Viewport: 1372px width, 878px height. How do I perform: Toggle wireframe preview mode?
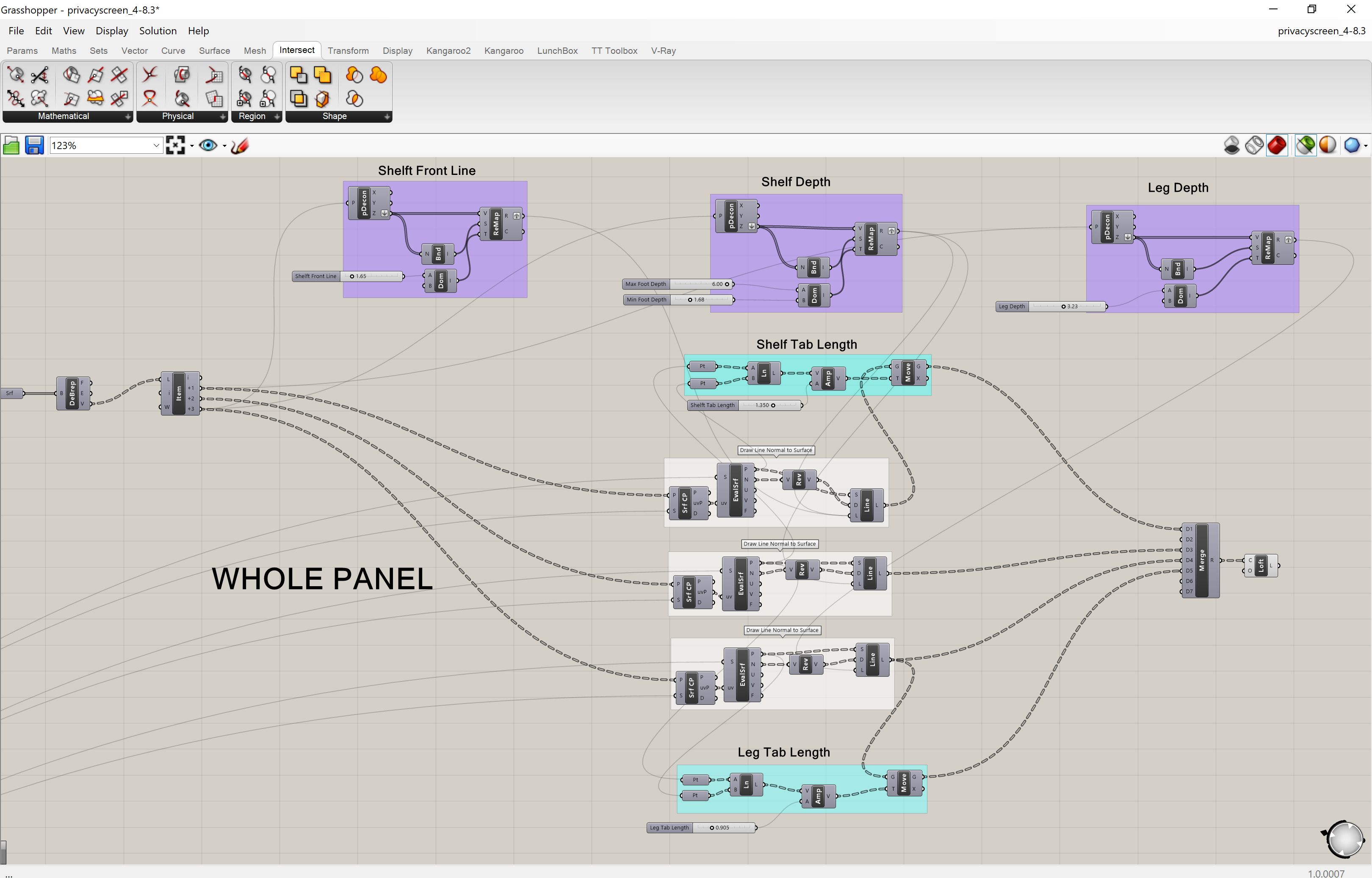(x=1254, y=145)
